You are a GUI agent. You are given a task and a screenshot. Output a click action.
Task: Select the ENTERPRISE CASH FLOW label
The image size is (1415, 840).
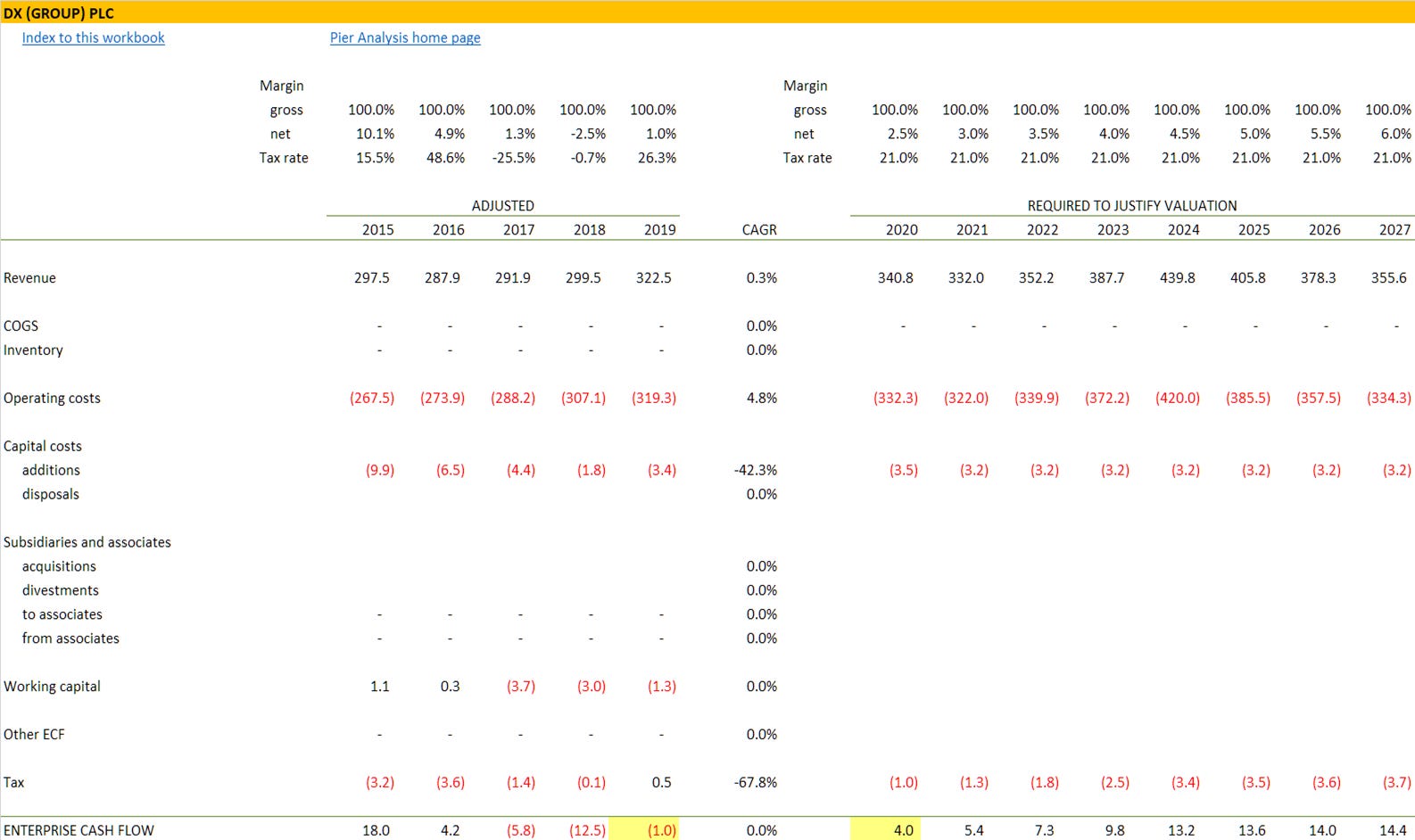(79, 830)
